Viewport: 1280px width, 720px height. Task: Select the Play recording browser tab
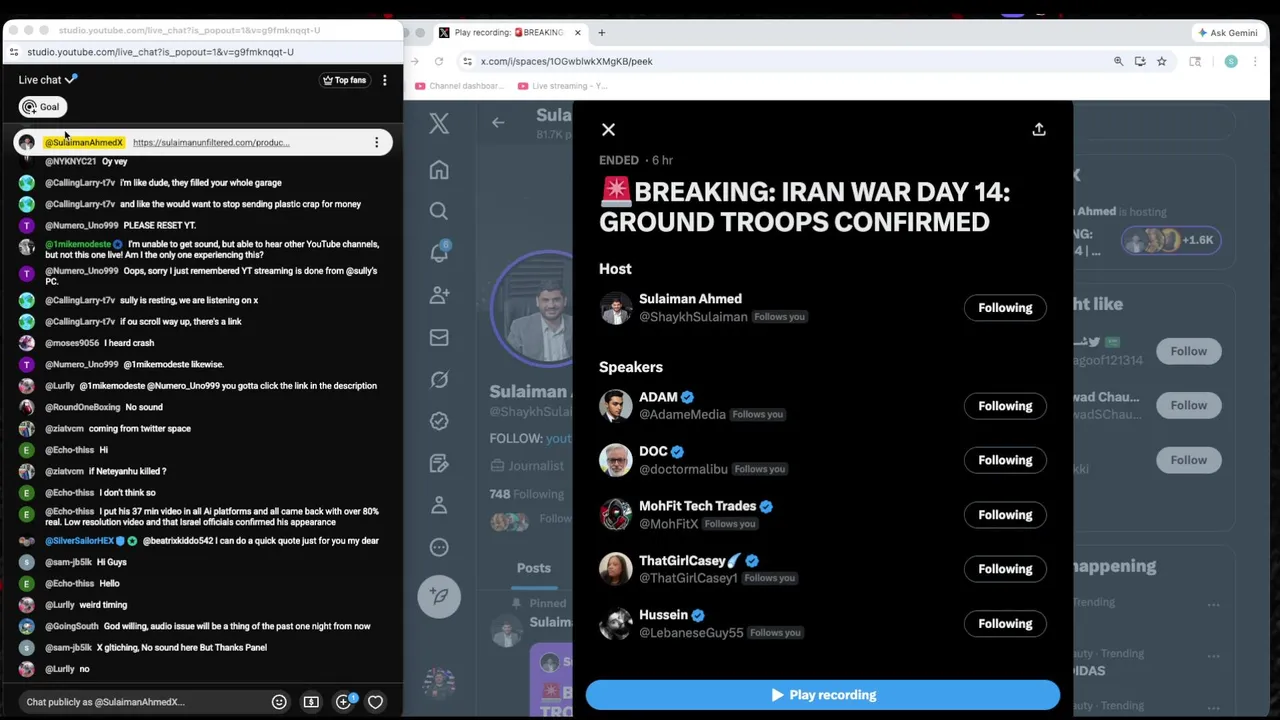pyautogui.click(x=508, y=33)
